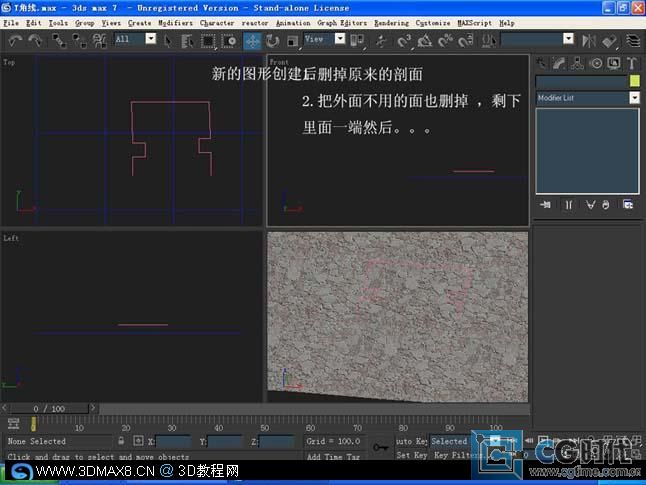Click the Y coordinate input field
Viewport: 646px width, 485px height.
pyautogui.click(x=225, y=442)
